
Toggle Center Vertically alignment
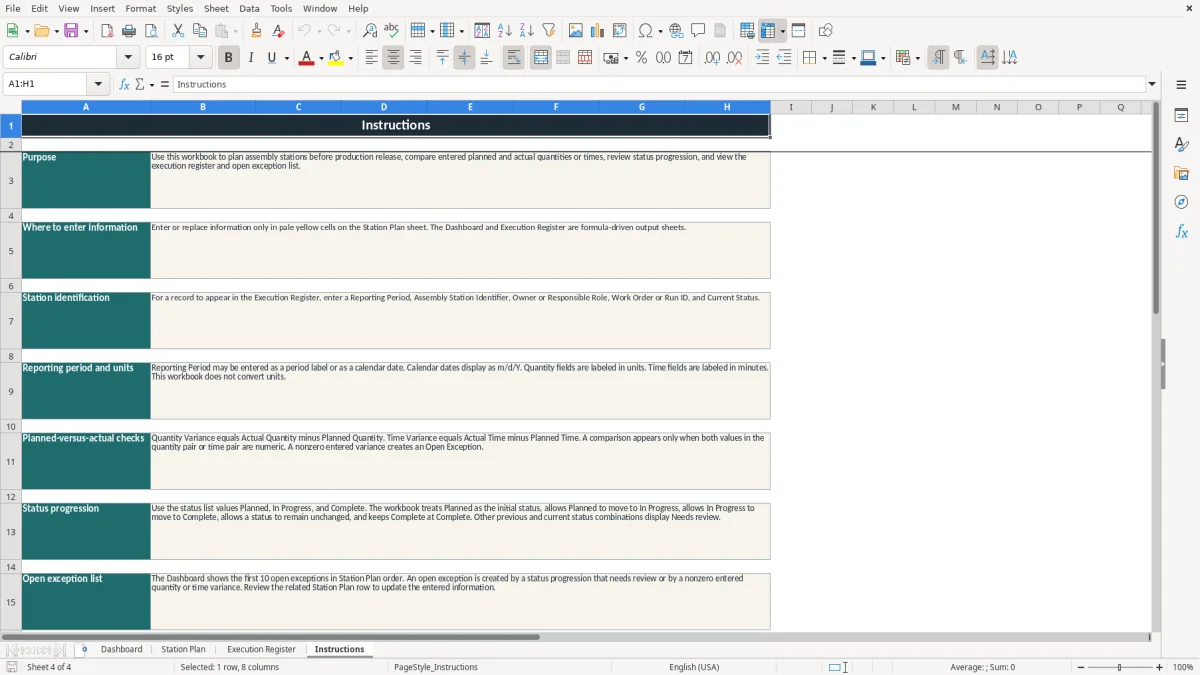coord(464,58)
